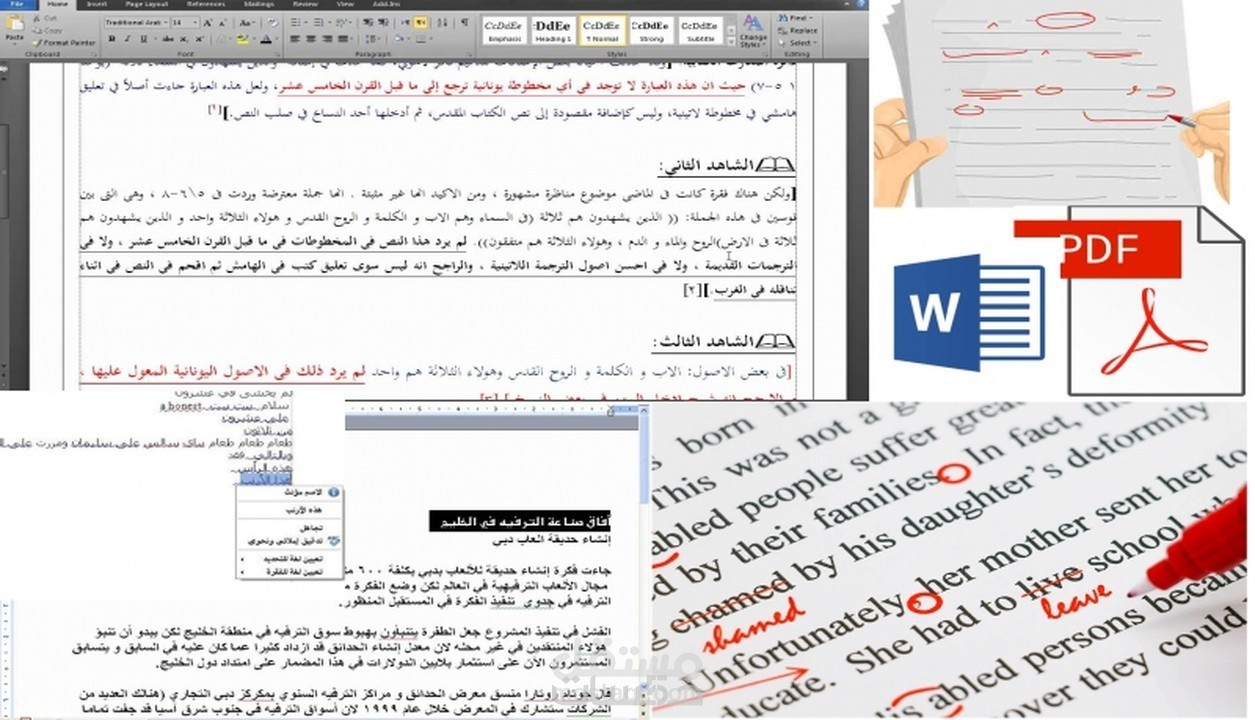Open the highlight color dropdown arrow
Viewport: 1255px width, 720px height.
point(254,39)
